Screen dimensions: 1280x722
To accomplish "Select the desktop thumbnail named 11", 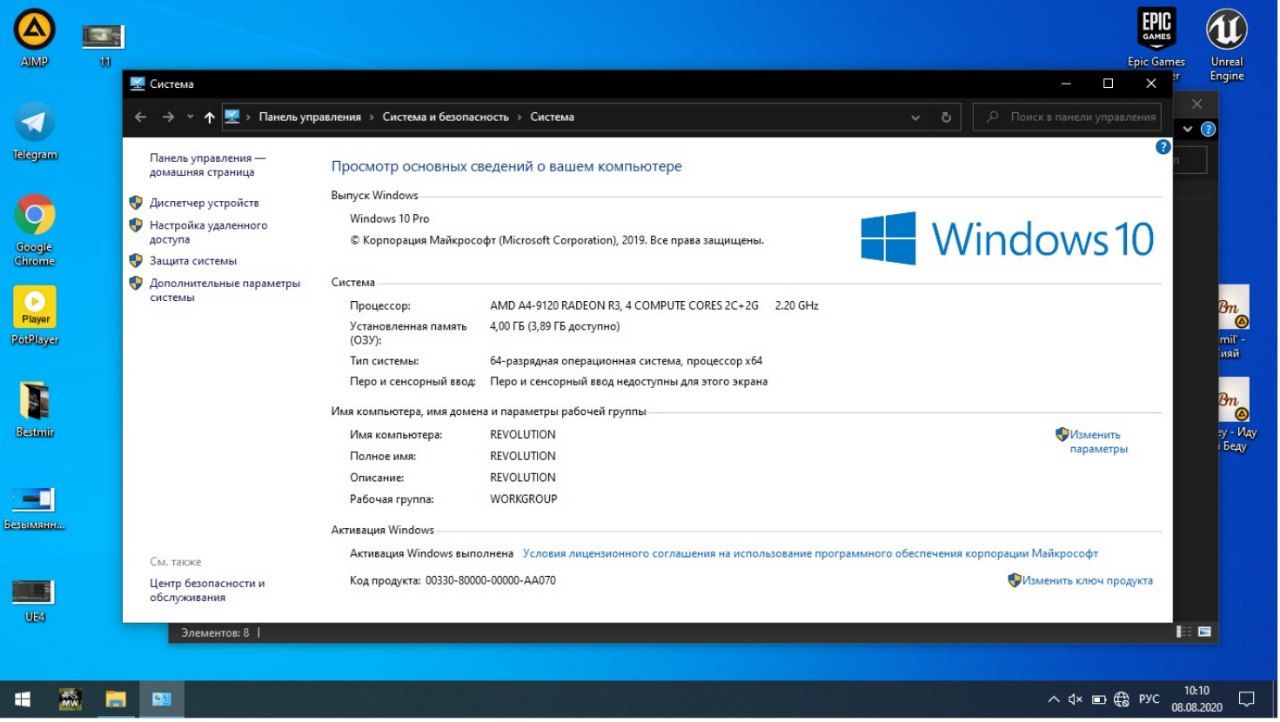I will tap(104, 45).
